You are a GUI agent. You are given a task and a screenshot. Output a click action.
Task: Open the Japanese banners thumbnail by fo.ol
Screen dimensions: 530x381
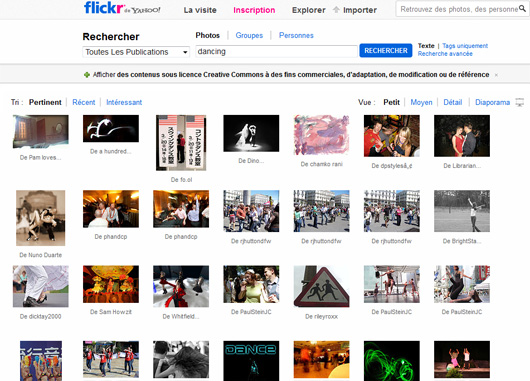181,143
